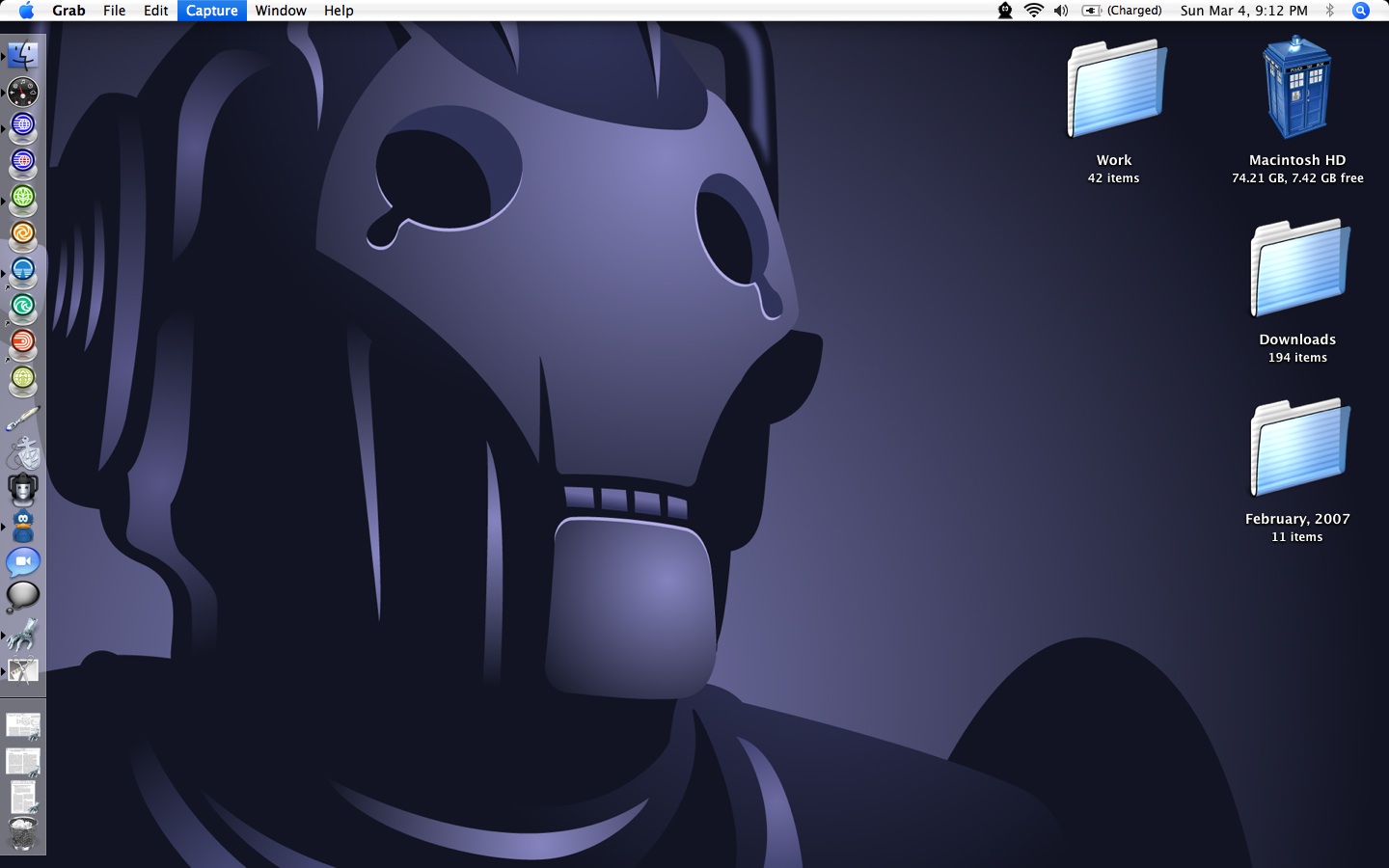The width and height of the screenshot is (1389, 868).
Task: Open the Dashboard gauge icon in dock
Action: point(23,92)
